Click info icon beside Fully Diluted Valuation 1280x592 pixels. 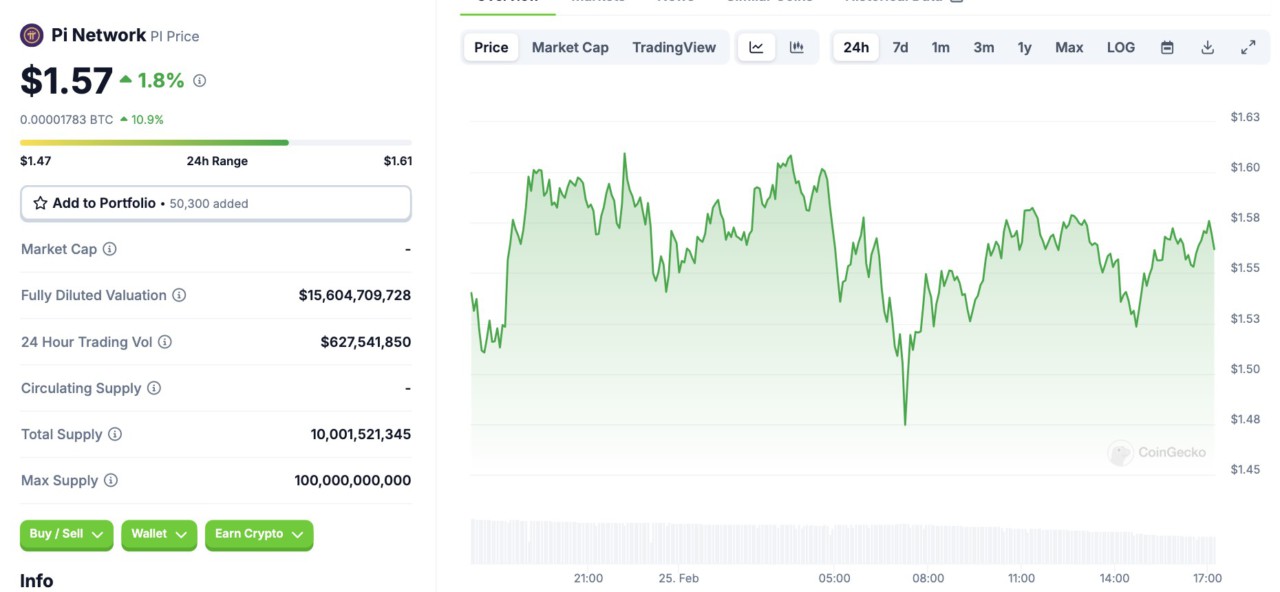[179, 295]
